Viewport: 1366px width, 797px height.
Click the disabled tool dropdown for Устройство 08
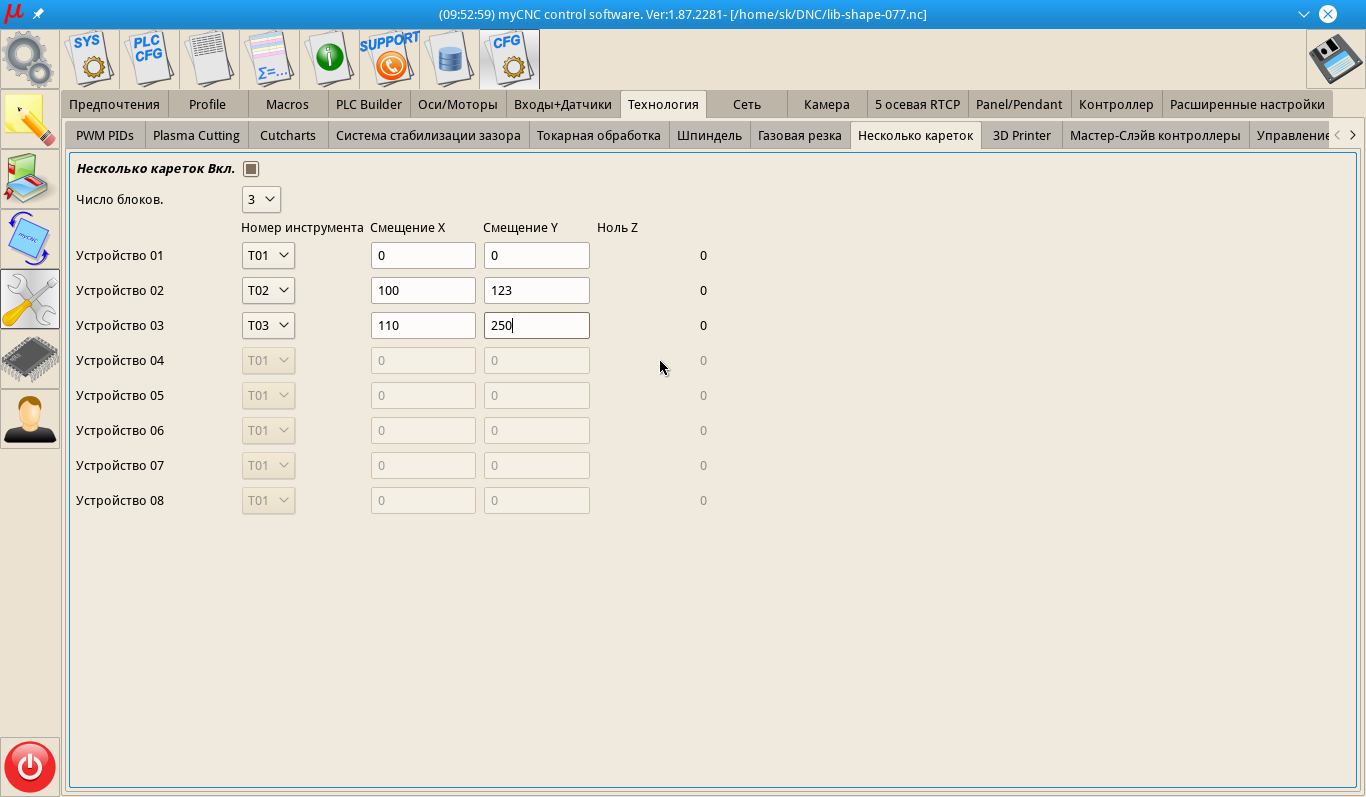[268, 500]
